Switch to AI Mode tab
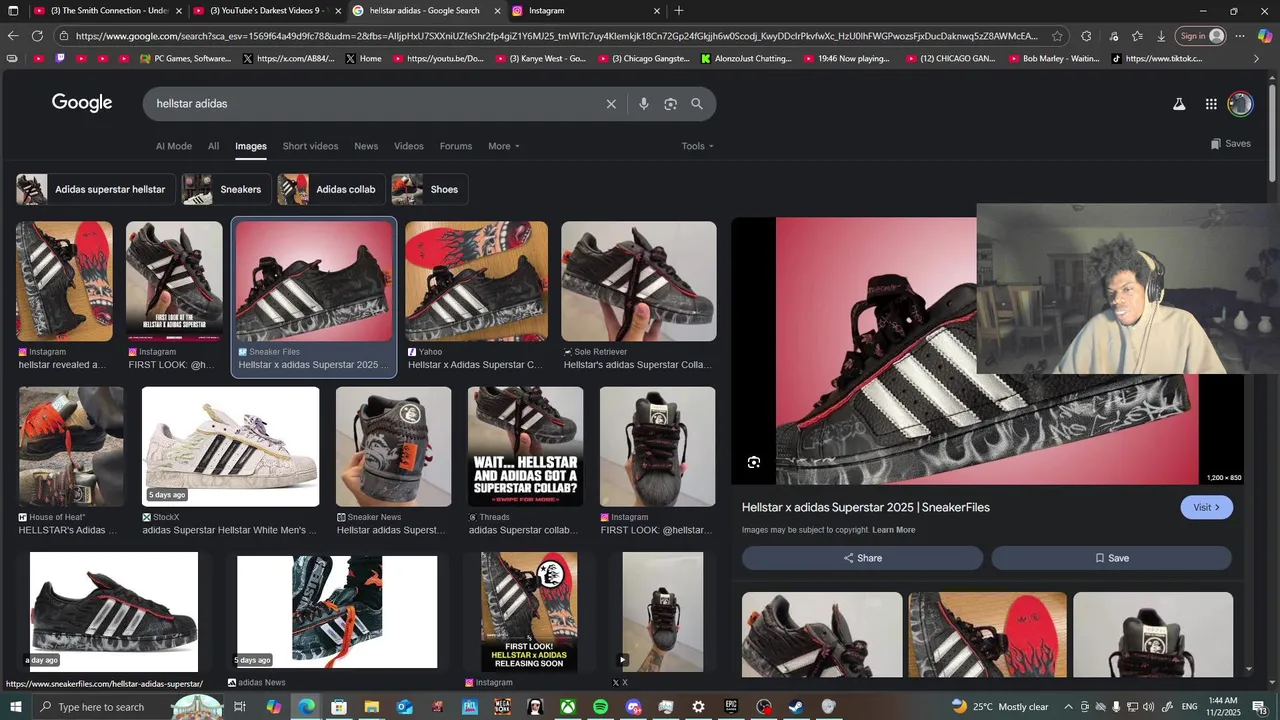1280x720 pixels. pyautogui.click(x=173, y=146)
